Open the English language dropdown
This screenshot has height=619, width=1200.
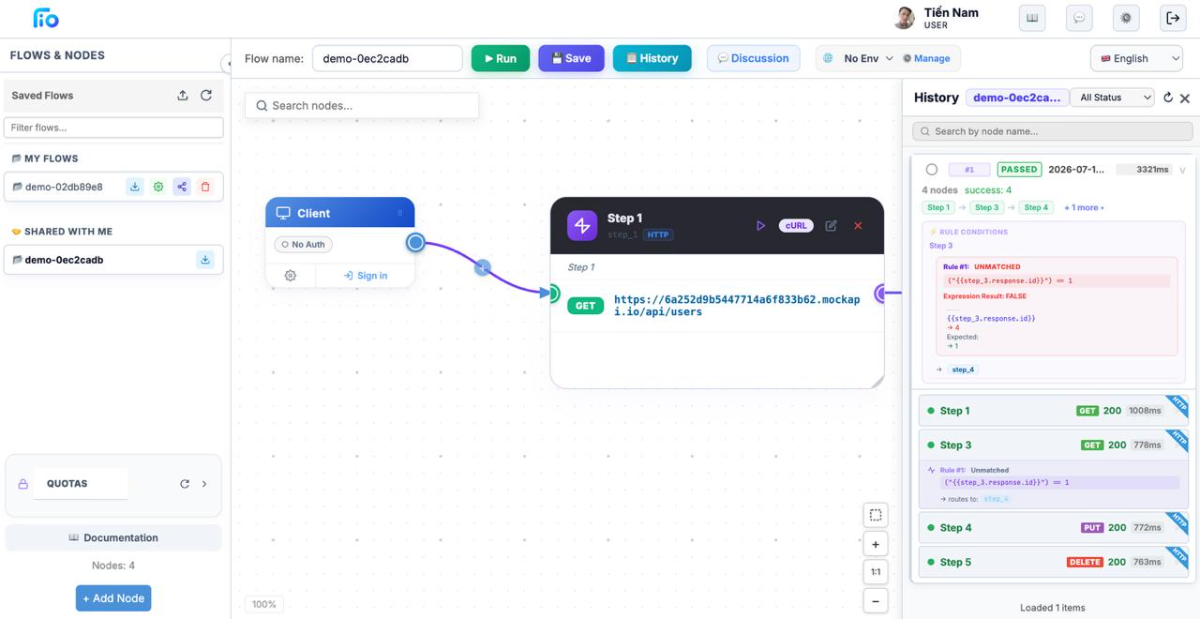(1137, 58)
